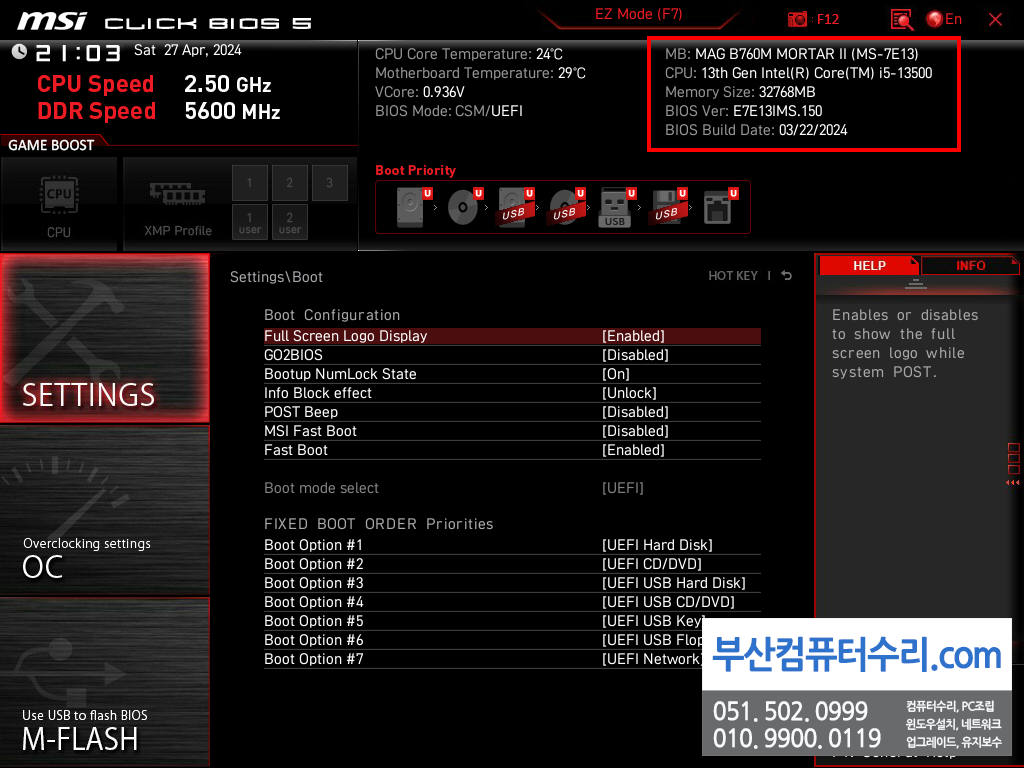Open Boot Option #4 UEFI USB CD/DVD
This screenshot has height=768, width=1024.
pos(512,601)
